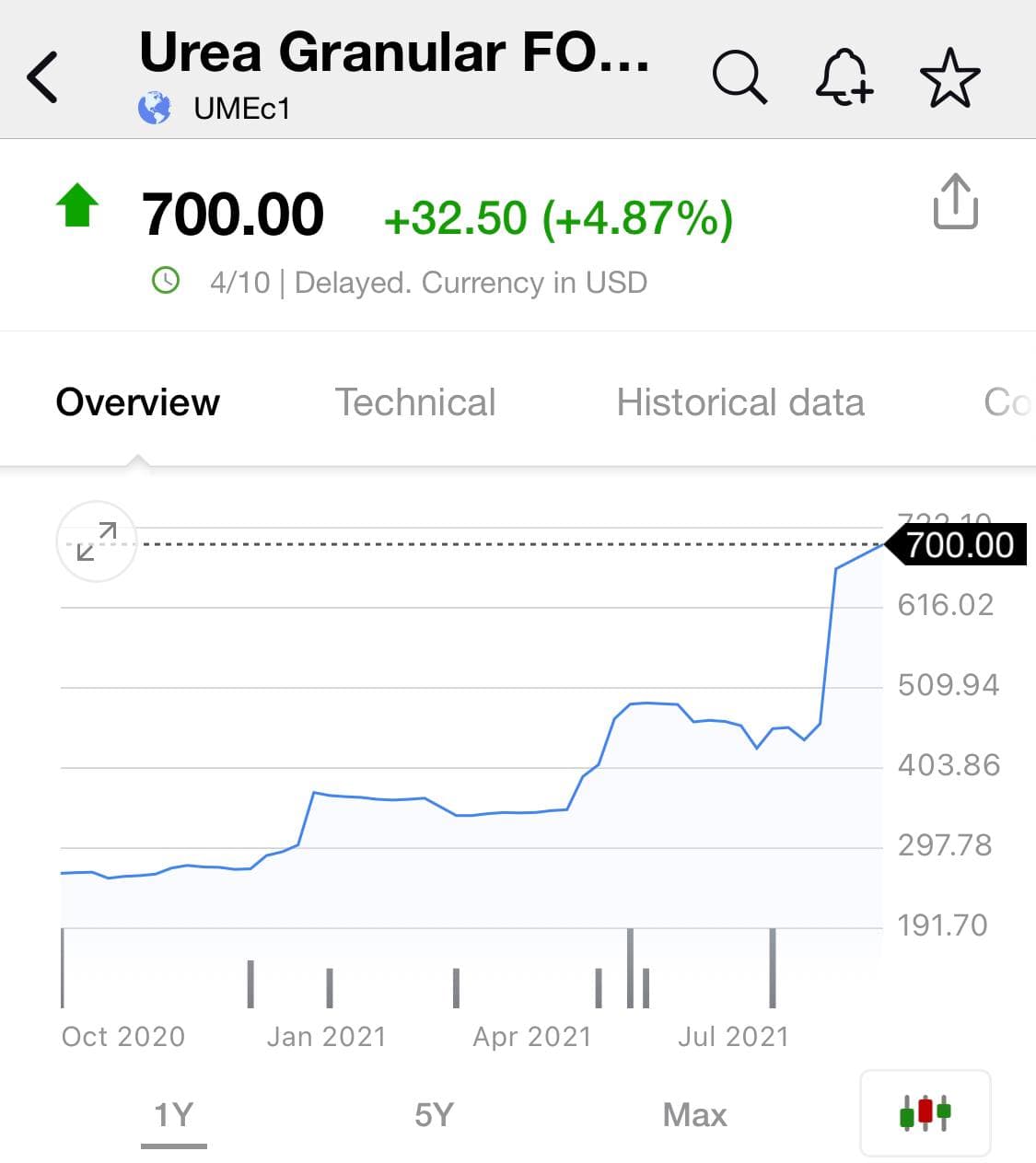
Task: Expand chart to fullscreen
Action: pyautogui.click(x=97, y=541)
